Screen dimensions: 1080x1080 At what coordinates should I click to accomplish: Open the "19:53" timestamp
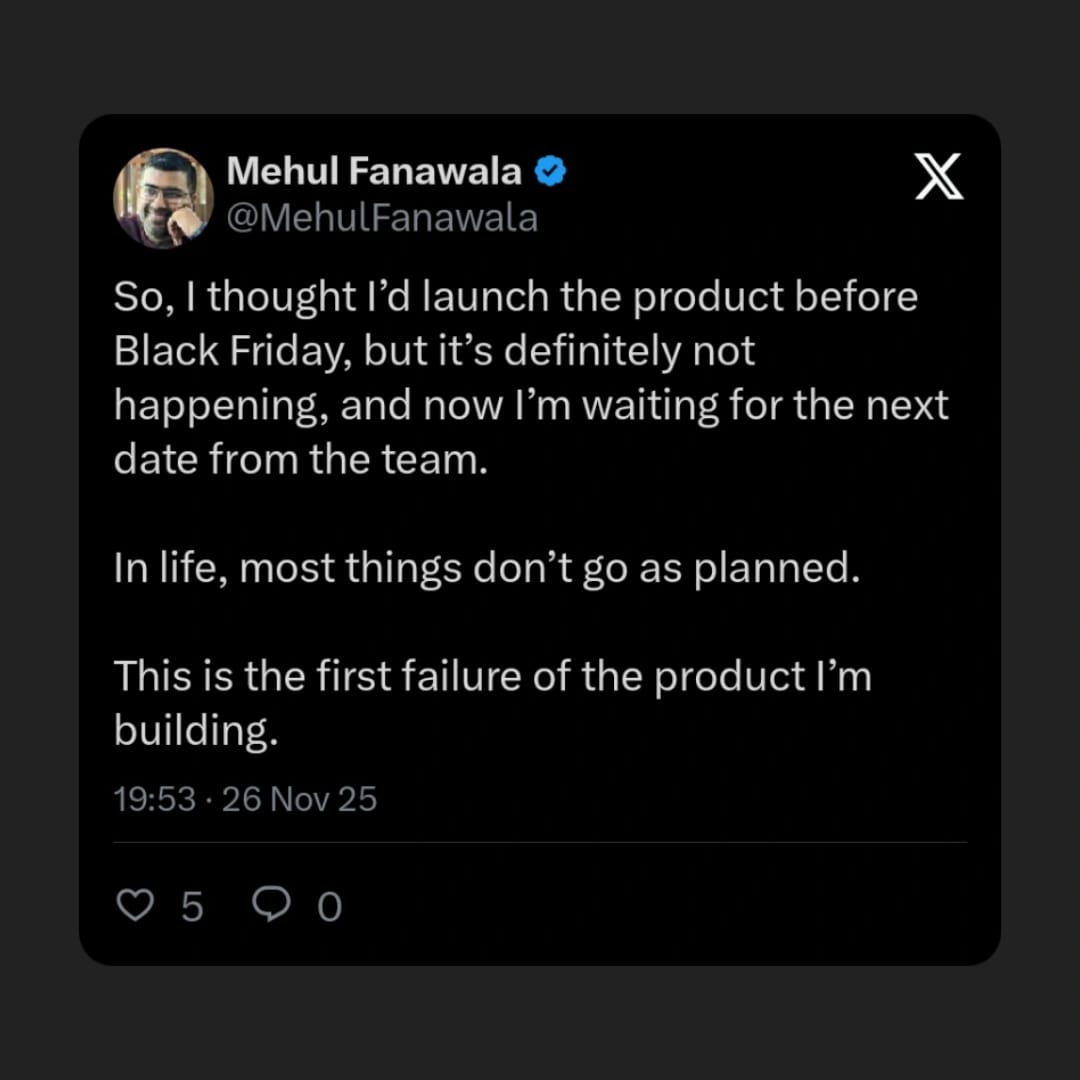[154, 799]
